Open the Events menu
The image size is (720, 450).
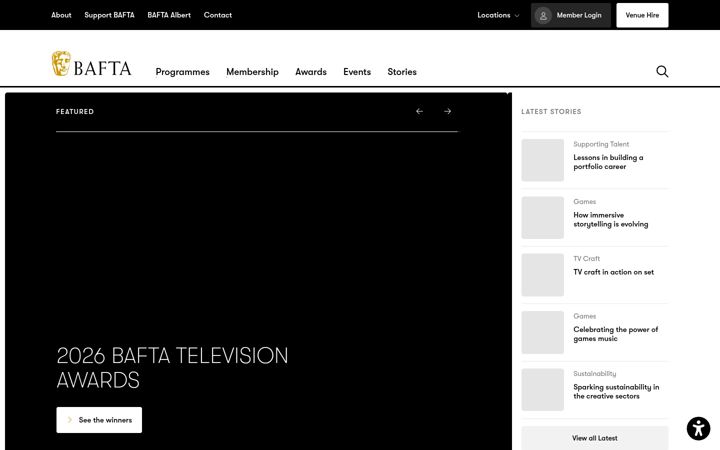pos(357,72)
